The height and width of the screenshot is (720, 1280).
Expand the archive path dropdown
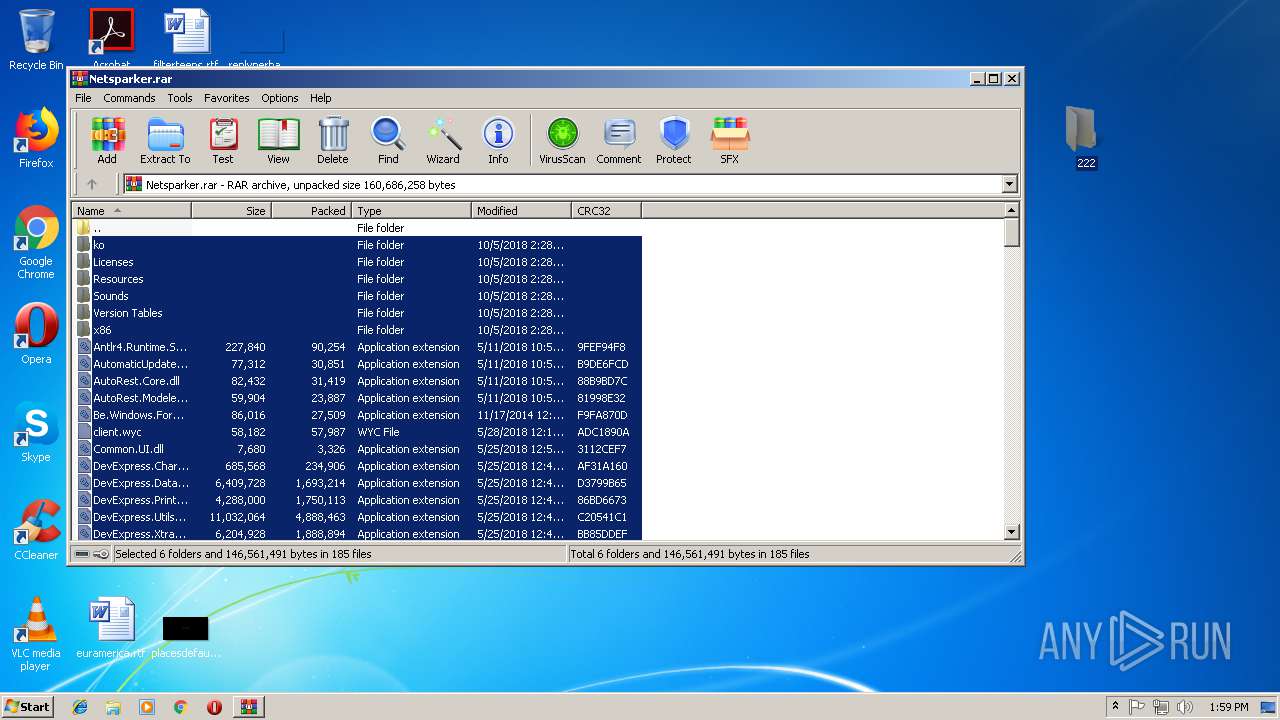tap(1009, 184)
